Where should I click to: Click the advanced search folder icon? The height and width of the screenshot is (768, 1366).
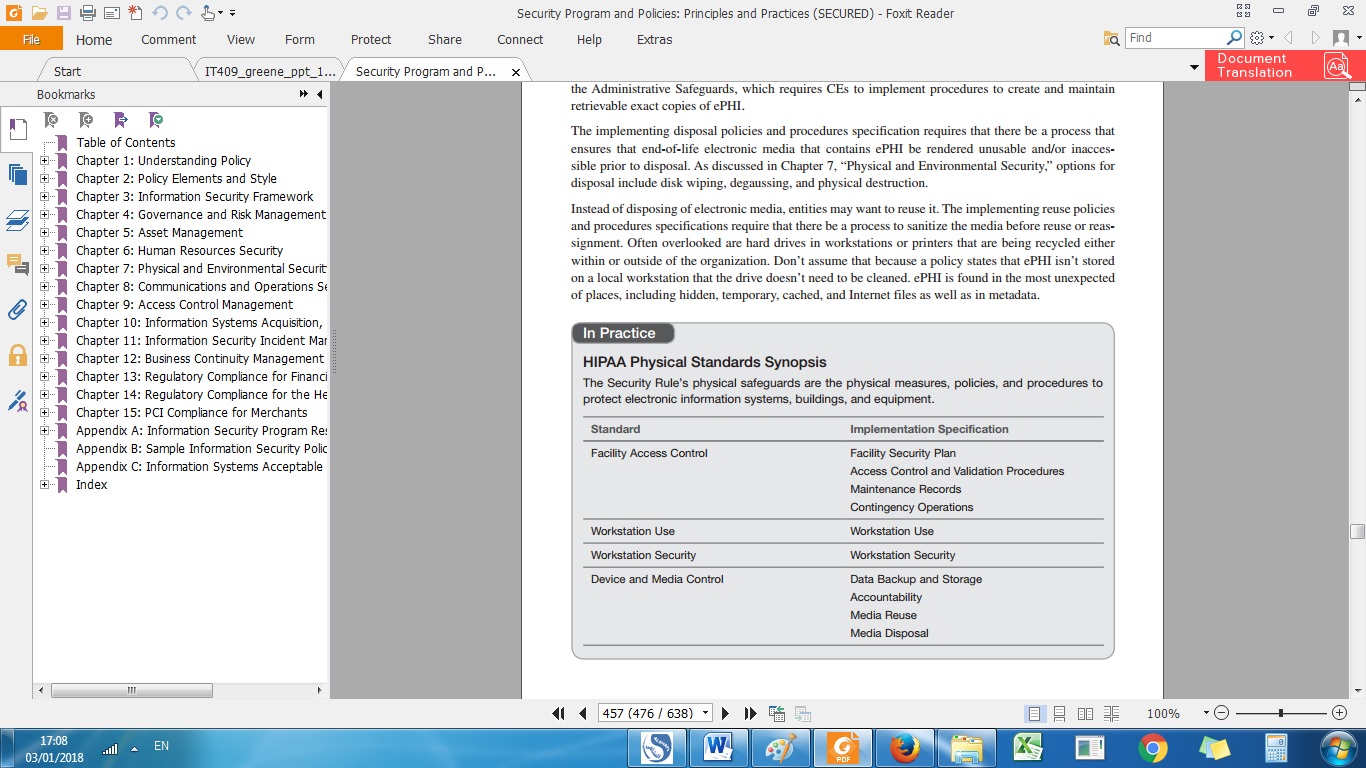pos(1111,38)
